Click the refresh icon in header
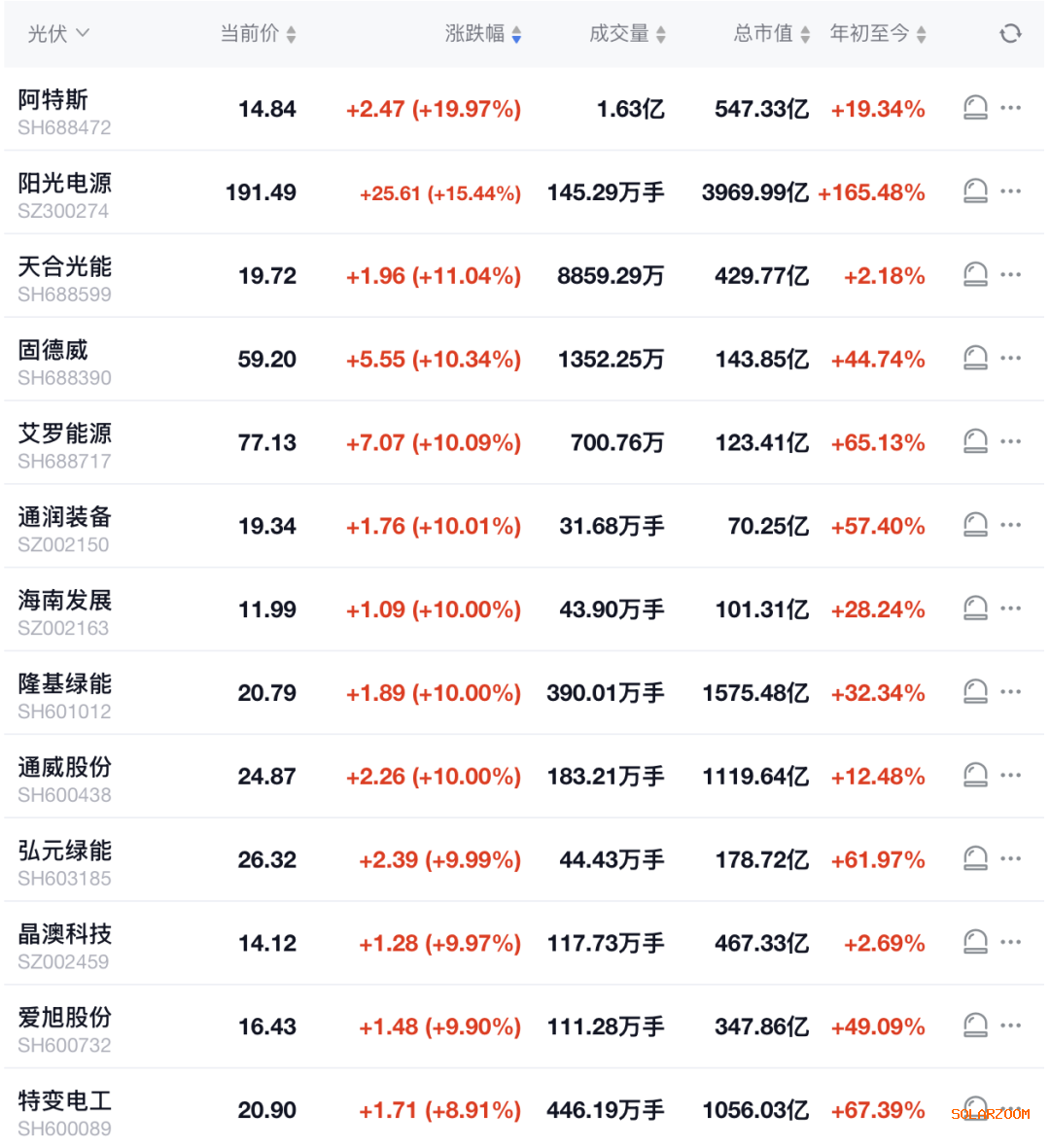Screen dimensions: 1050x1148 point(1010,34)
